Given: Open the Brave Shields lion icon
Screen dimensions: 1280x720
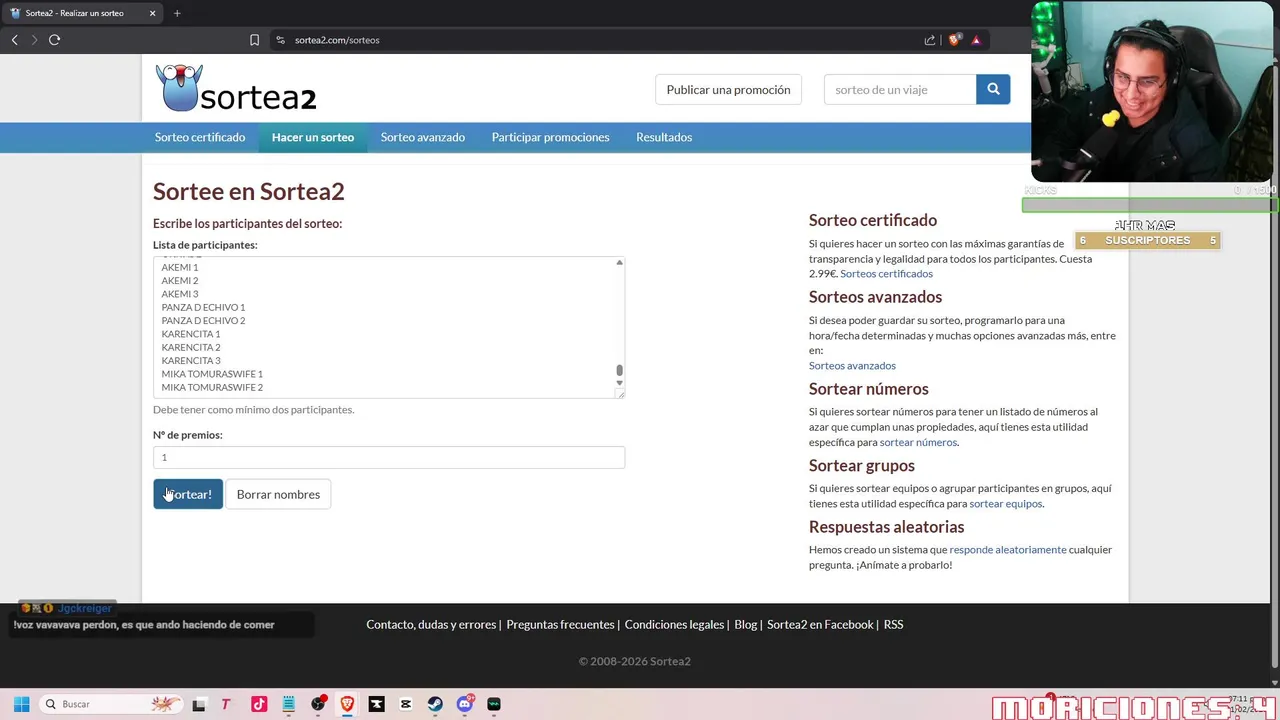Looking at the screenshot, I should [954, 40].
